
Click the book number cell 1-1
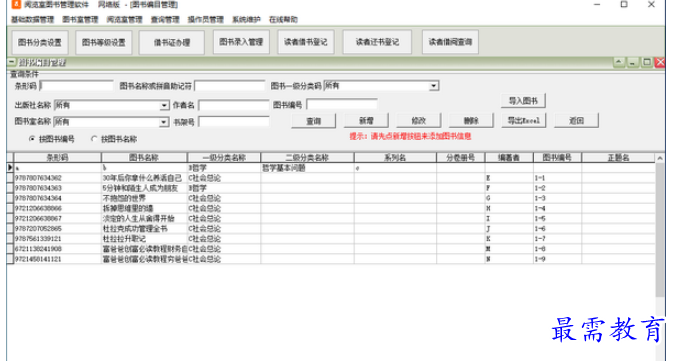pyautogui.click(x=557, y=178)
